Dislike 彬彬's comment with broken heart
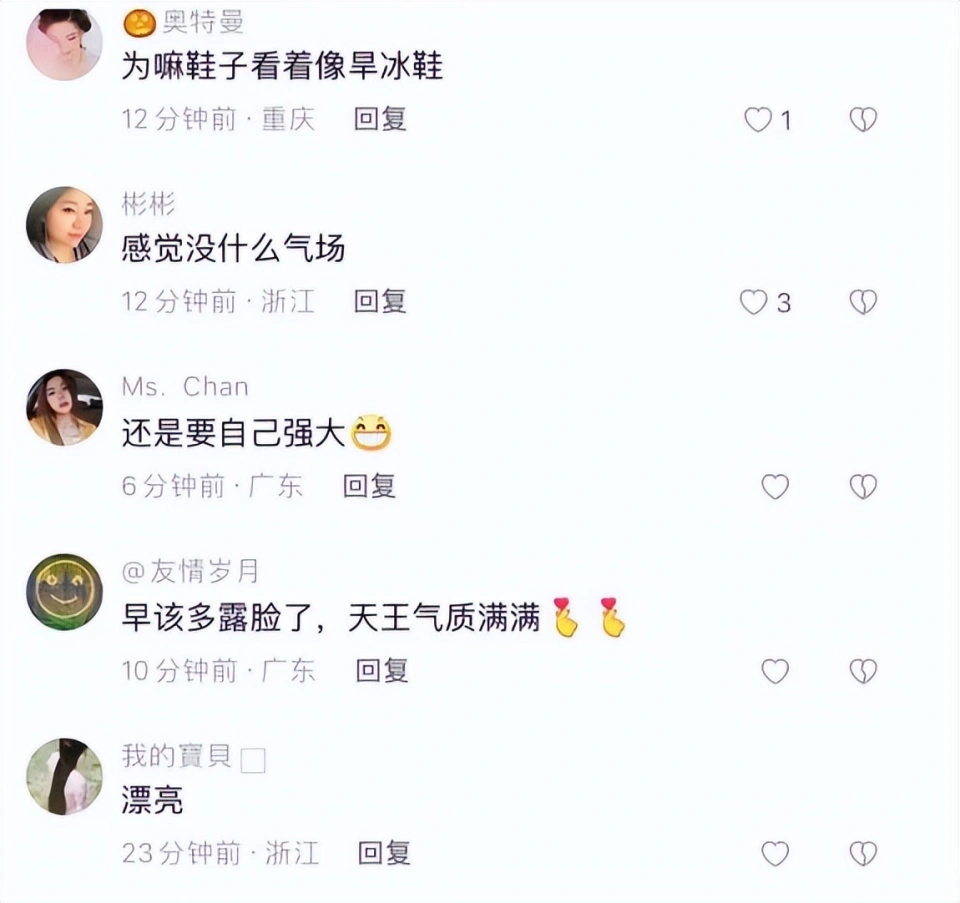The image size is (960, 903). 863,302
